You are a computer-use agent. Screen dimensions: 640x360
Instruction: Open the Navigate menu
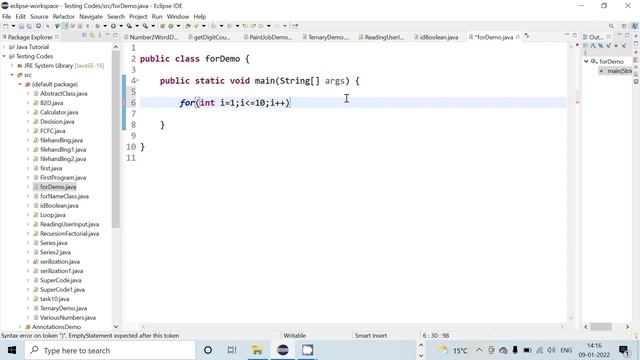[91, 17]
